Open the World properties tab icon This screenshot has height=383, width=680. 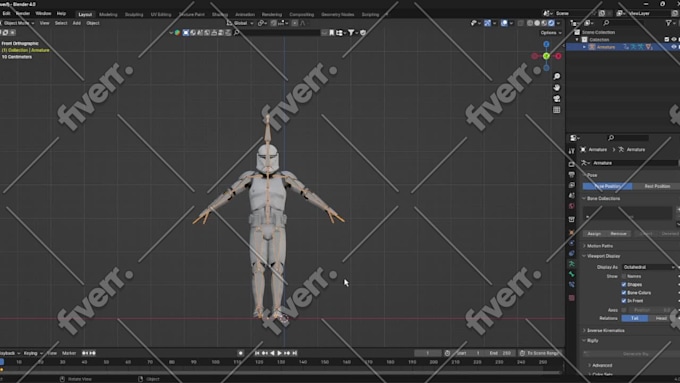(572, 206)
